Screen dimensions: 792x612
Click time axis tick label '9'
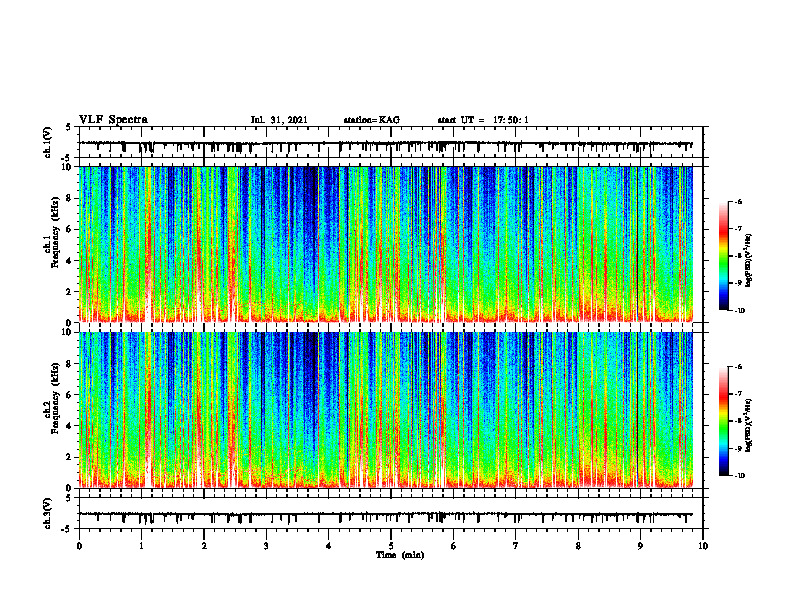pos(640,546)
